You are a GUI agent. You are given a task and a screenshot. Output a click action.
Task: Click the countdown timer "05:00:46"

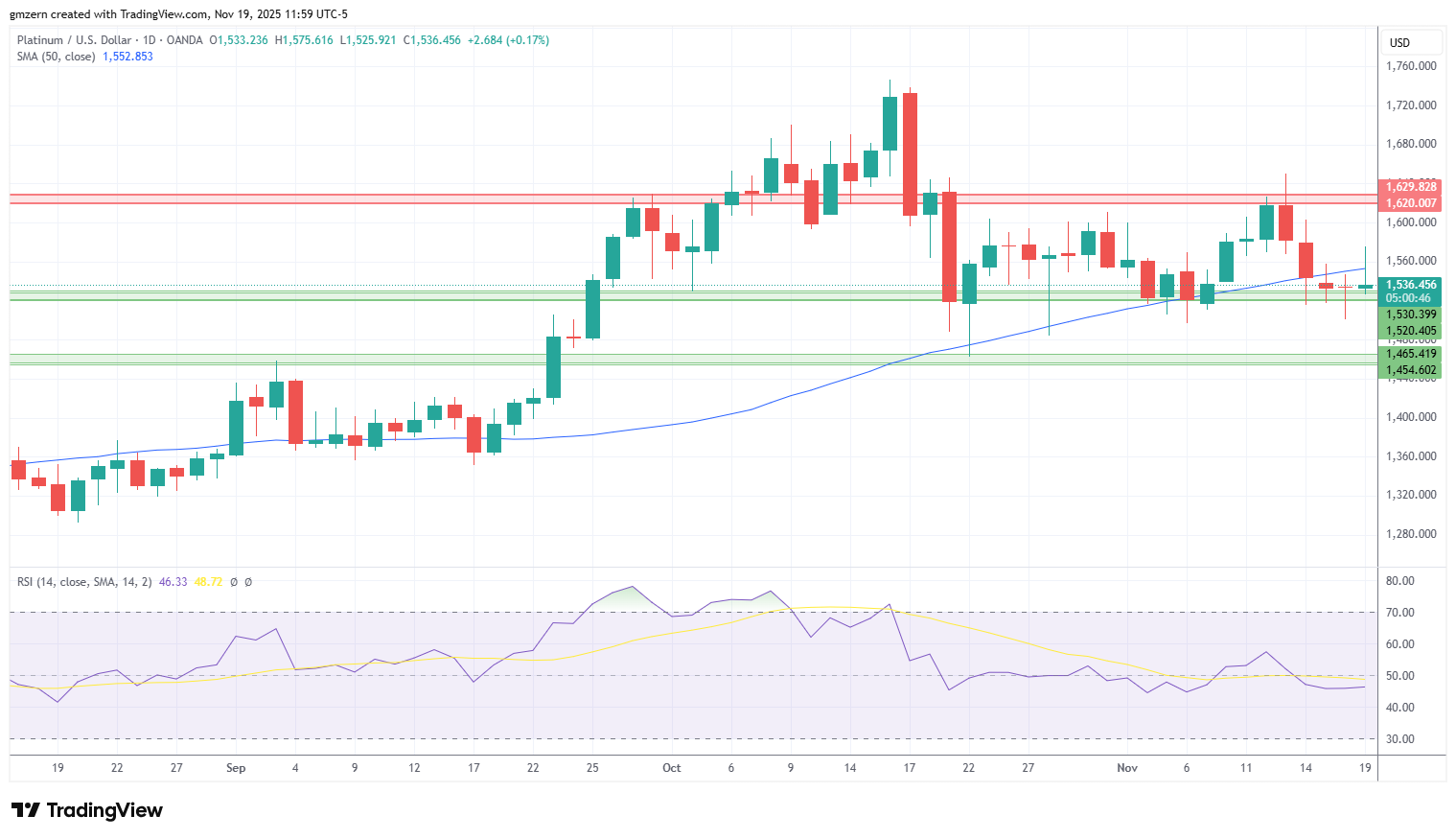tap(1409, 298)
